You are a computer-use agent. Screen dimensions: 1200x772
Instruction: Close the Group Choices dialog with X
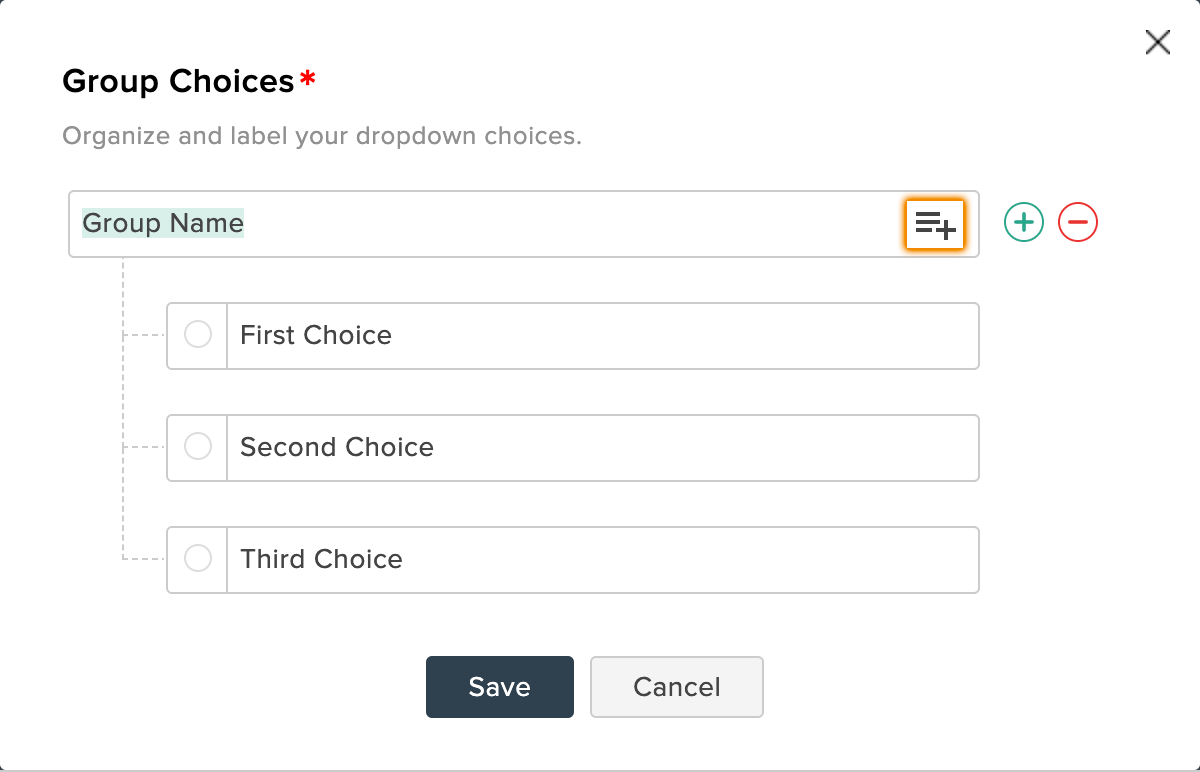tap(1157, 42)
